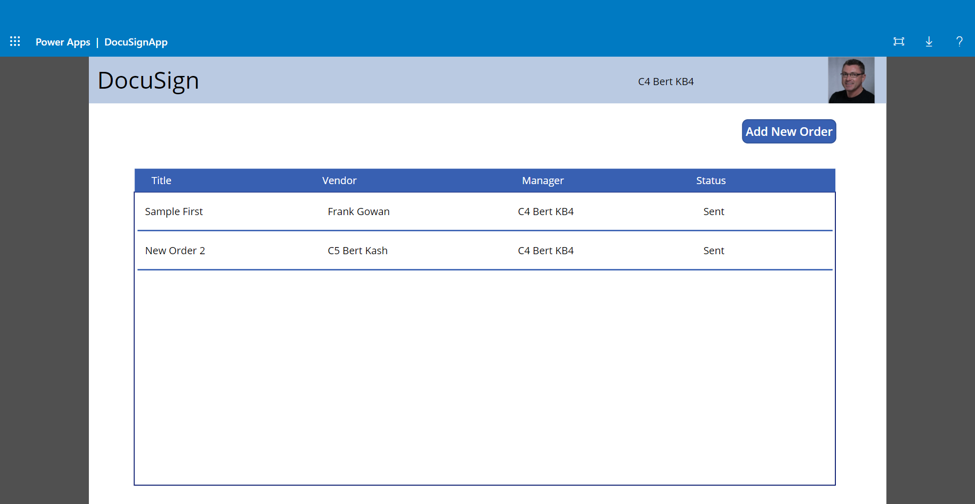Screen dimensions: 975x504
Task: Click vendor Frank Gowan in the first row
Action: point(358,212)
